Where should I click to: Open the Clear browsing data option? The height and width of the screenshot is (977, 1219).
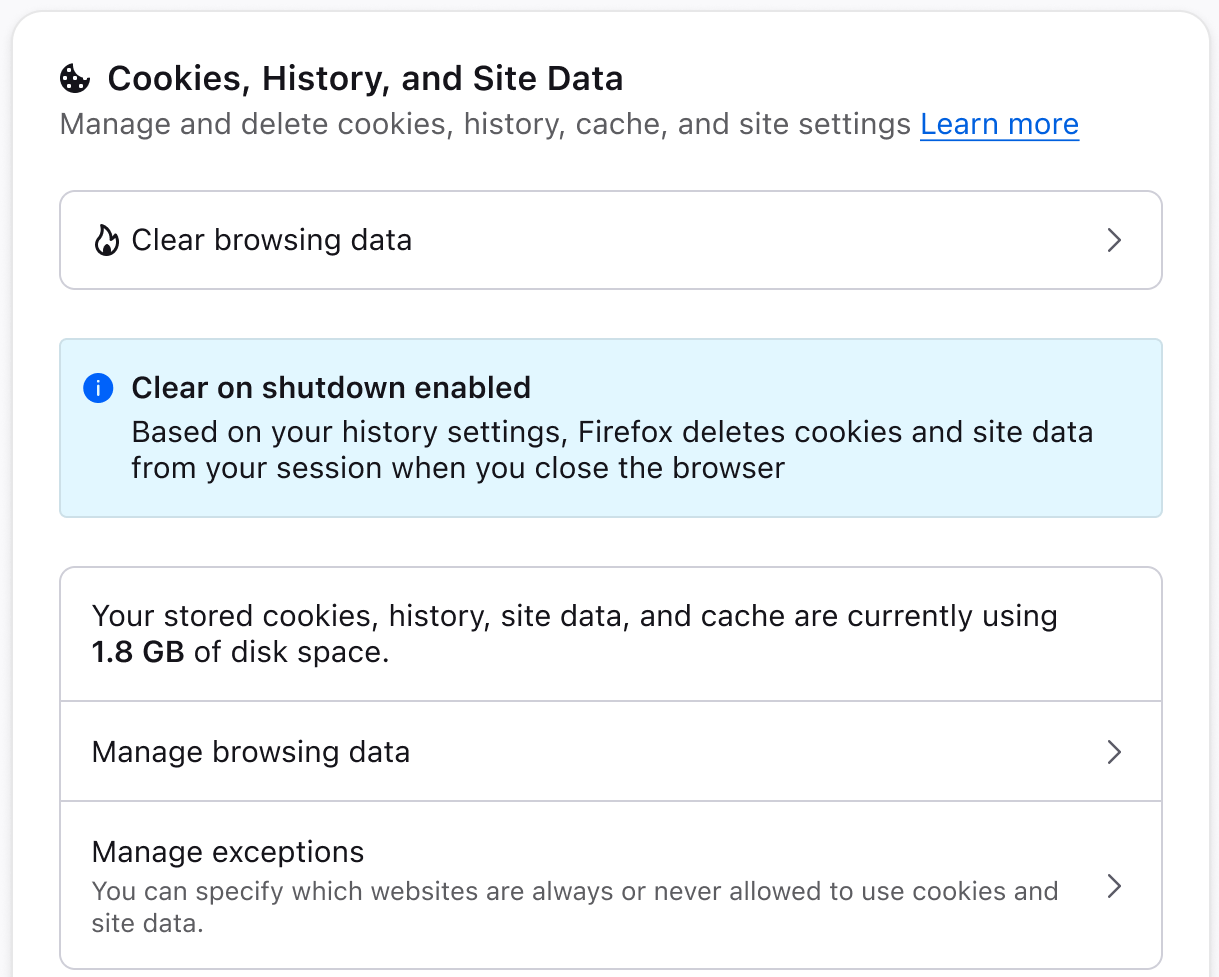(x=272, y=241)
